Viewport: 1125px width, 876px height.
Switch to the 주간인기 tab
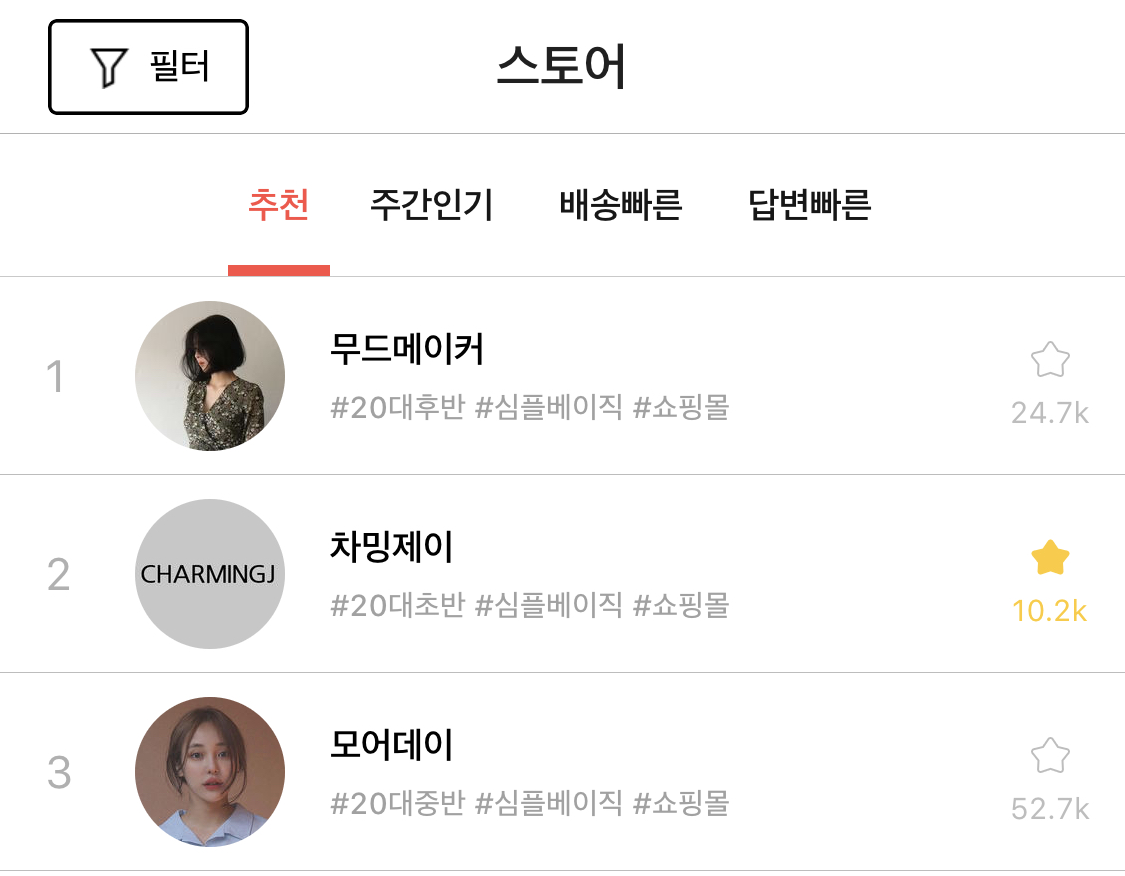click(431, 205)
